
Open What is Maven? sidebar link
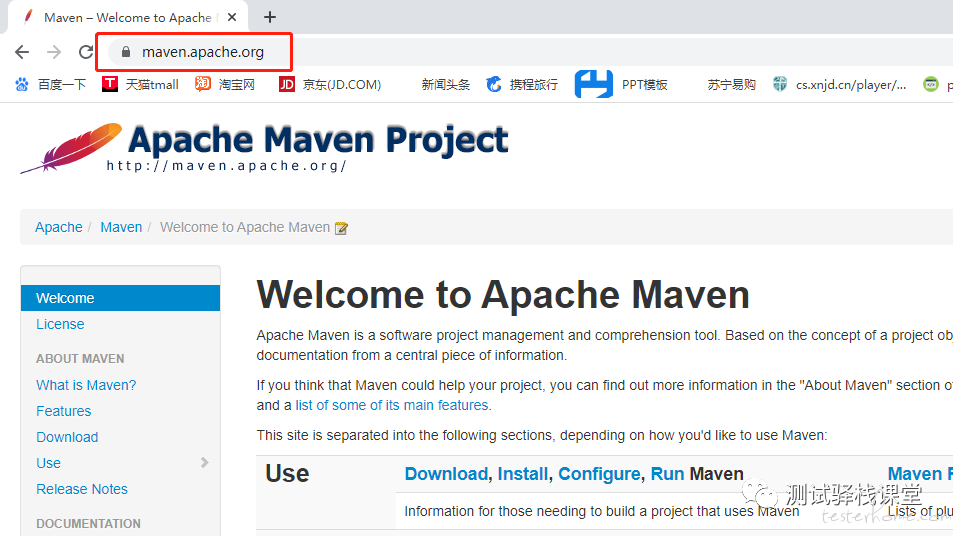coord(86,385)
